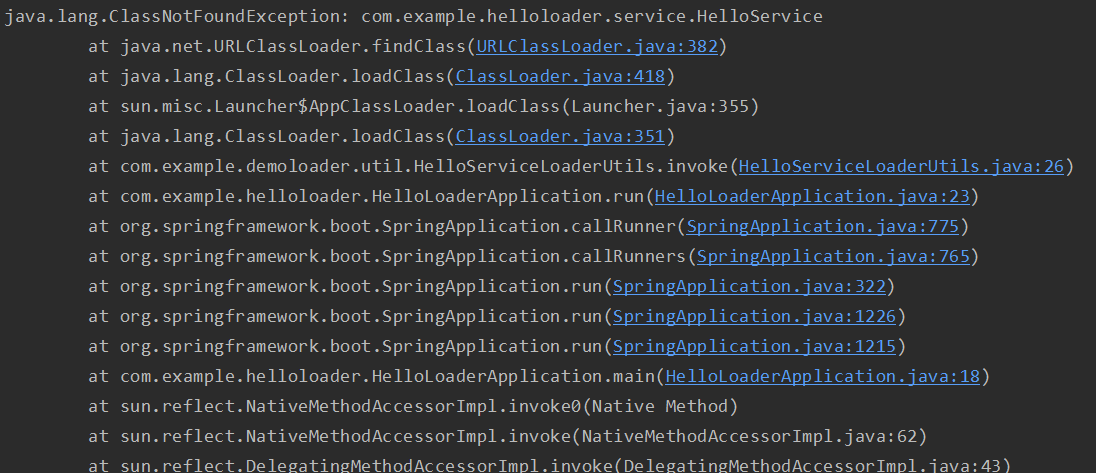The width and height of the screenshot is (1096, 473).
Task: Click the java.net.URLClassLoader.findClass text
Action: click(293, 47)
